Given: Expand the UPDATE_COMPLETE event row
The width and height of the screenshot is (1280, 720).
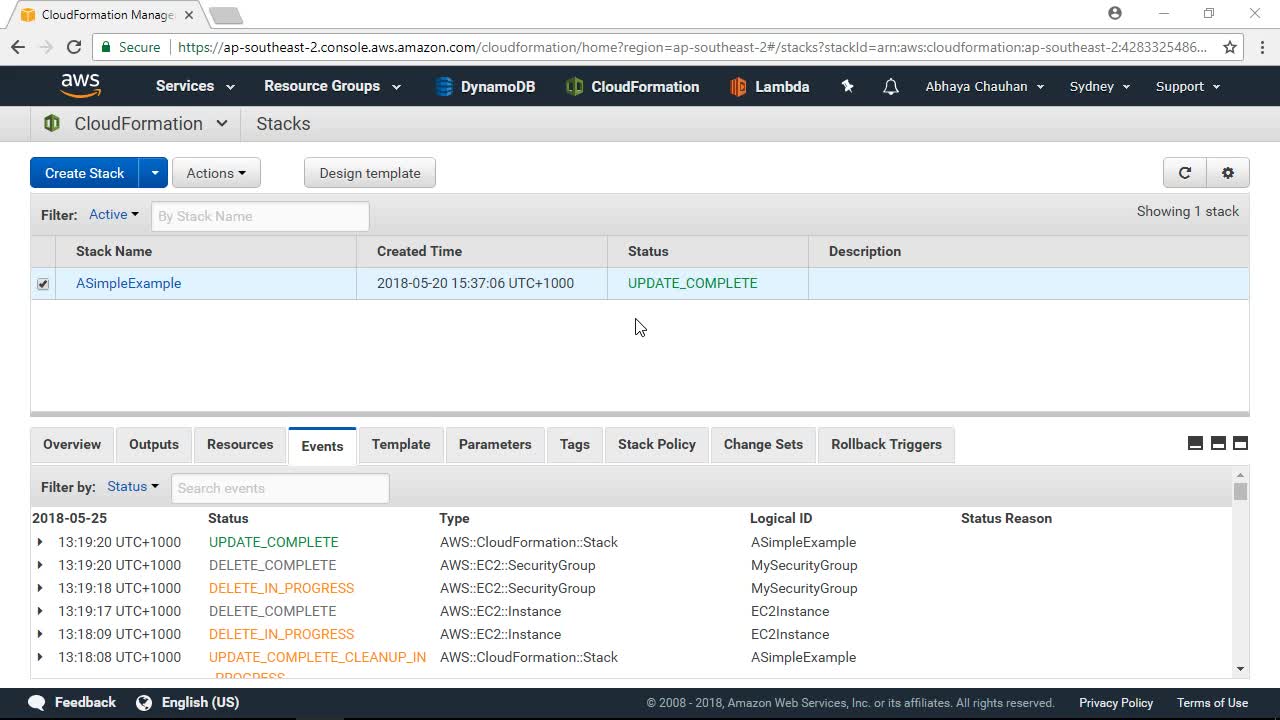Looking at the screenshot, I should pos(40,542).
